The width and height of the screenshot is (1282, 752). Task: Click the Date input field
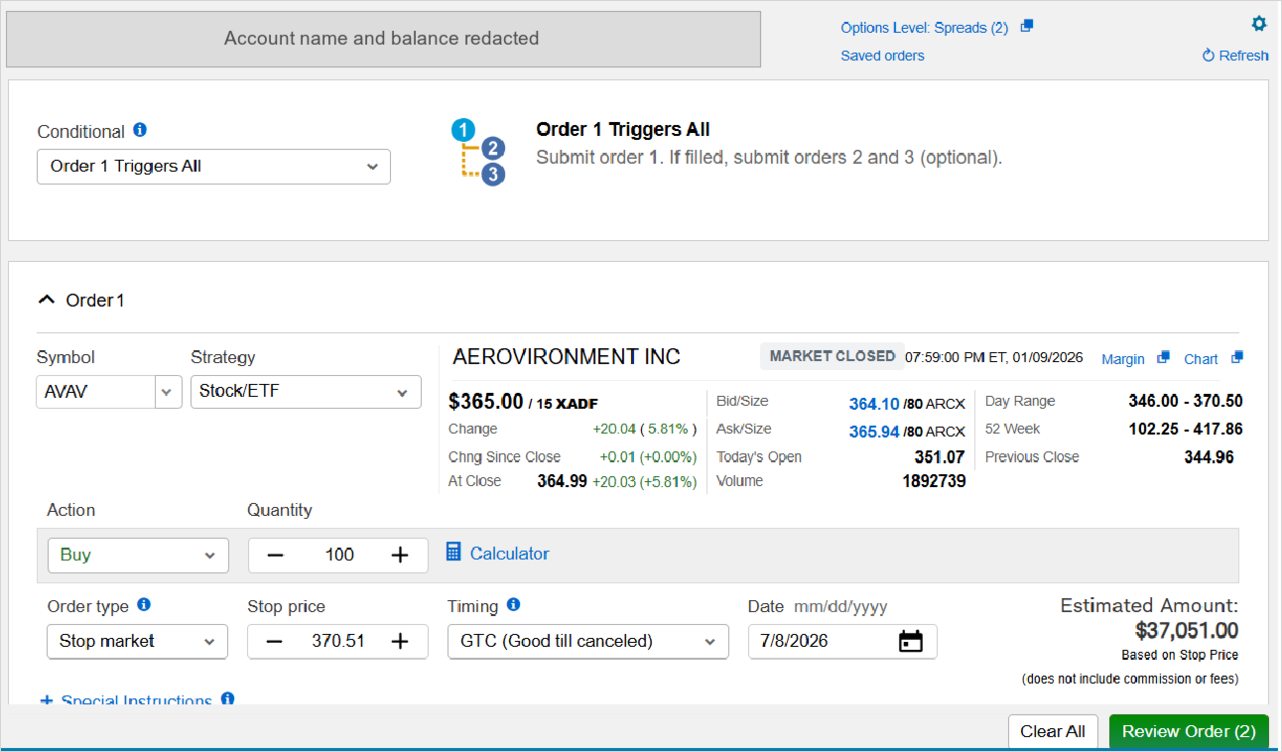pyautogui.click(x=843, y=641)
